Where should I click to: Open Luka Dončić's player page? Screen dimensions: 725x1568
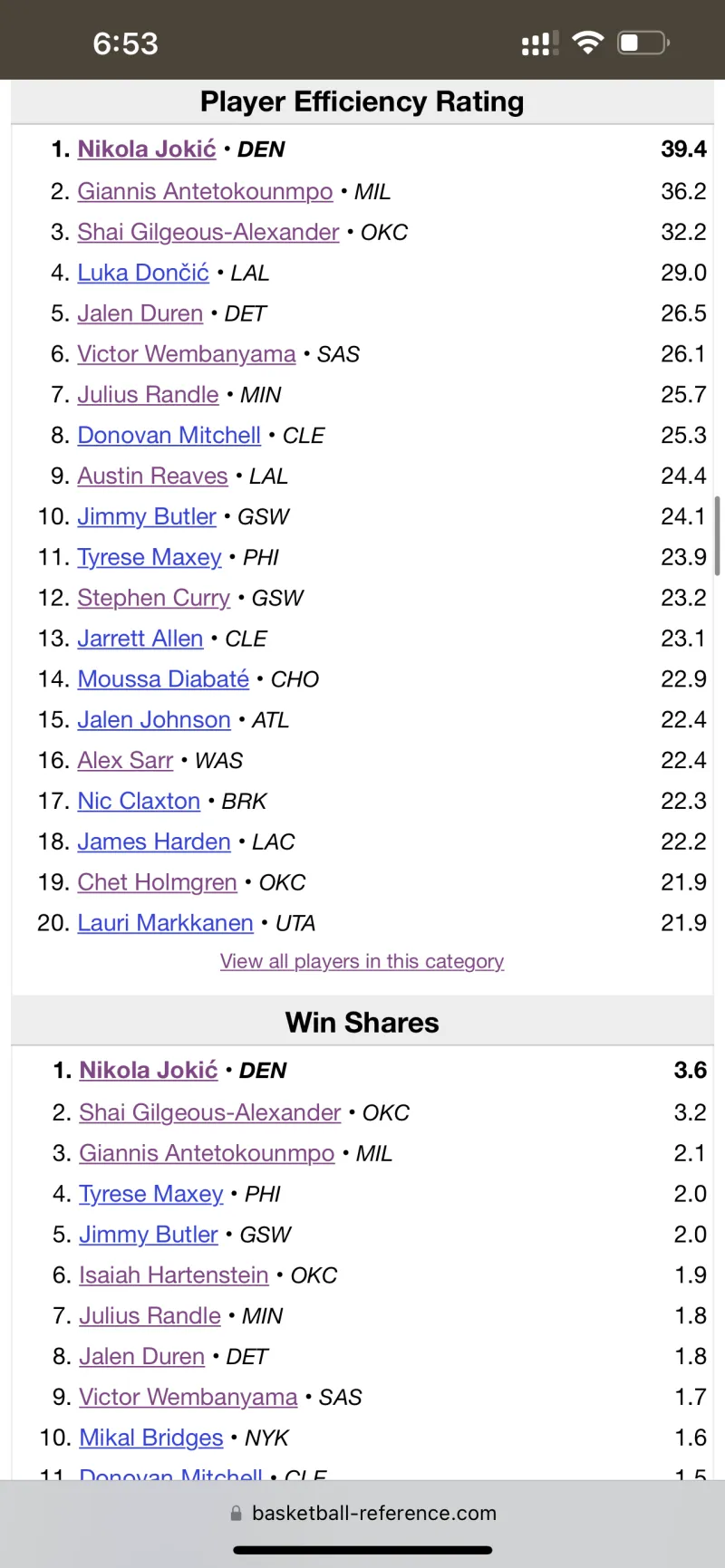pos(143,273)
